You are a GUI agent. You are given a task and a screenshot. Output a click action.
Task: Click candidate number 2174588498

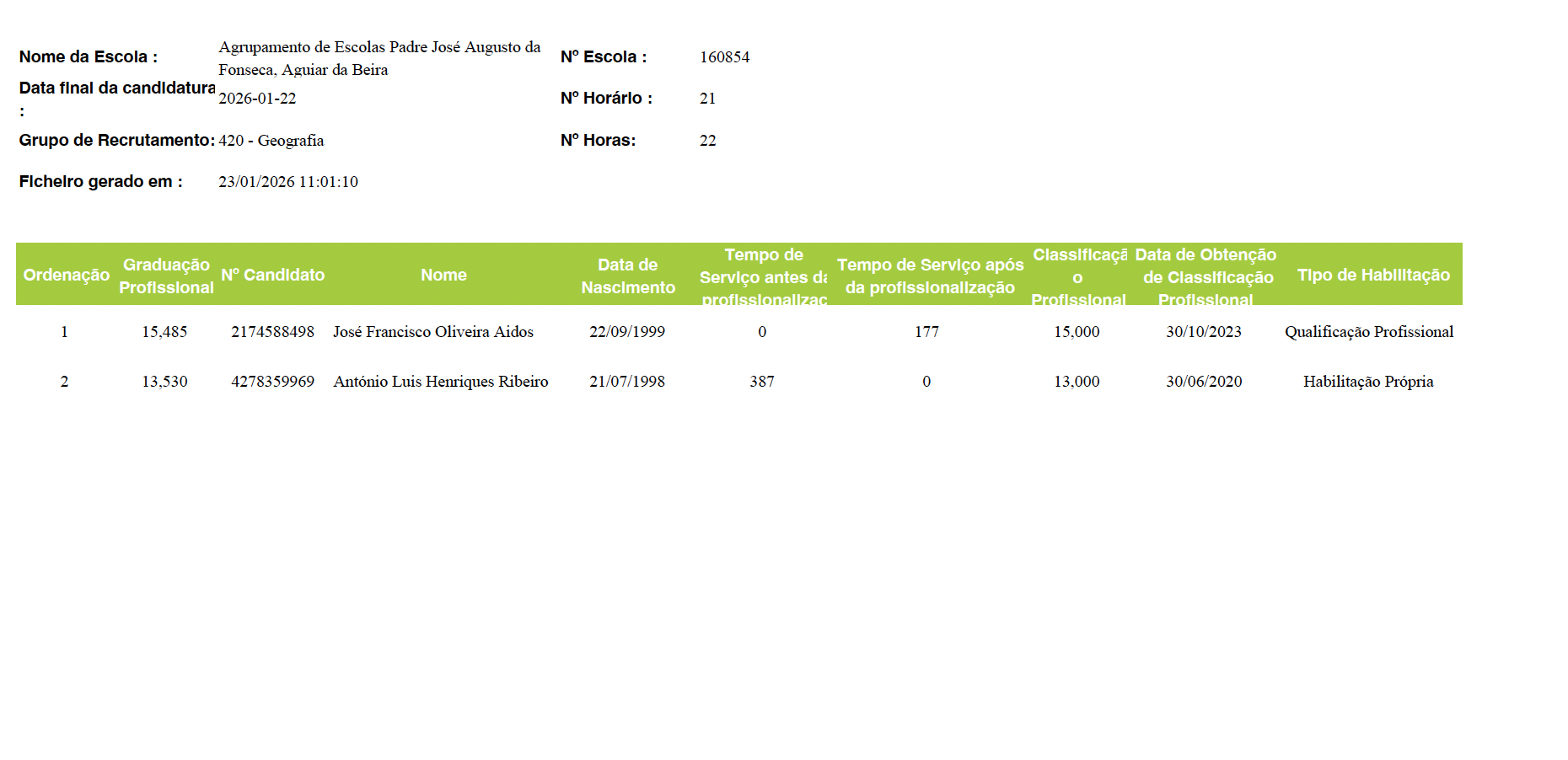pyautogui.click(x=272, y=332)
